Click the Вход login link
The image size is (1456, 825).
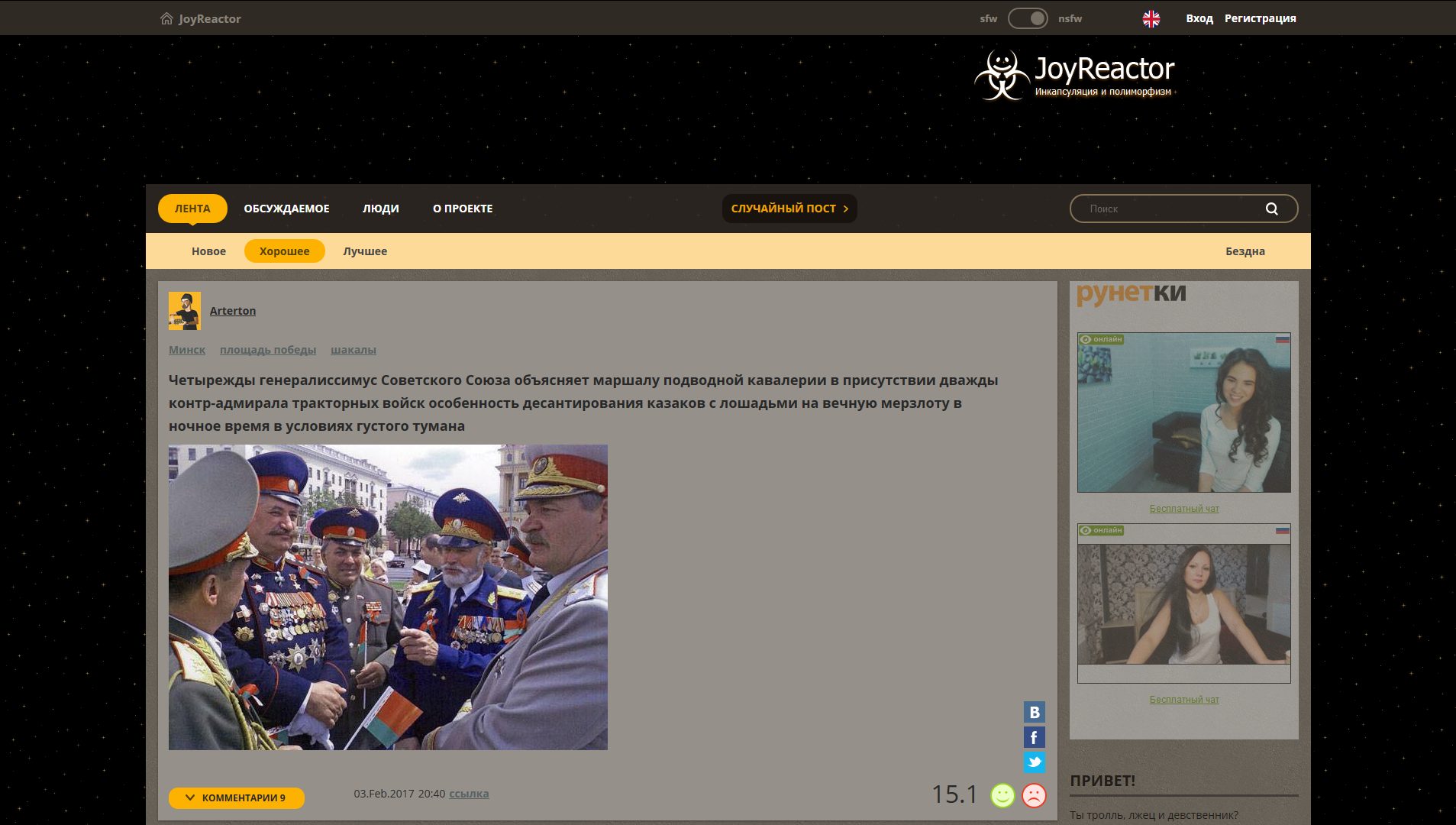tap(1199, 18)
